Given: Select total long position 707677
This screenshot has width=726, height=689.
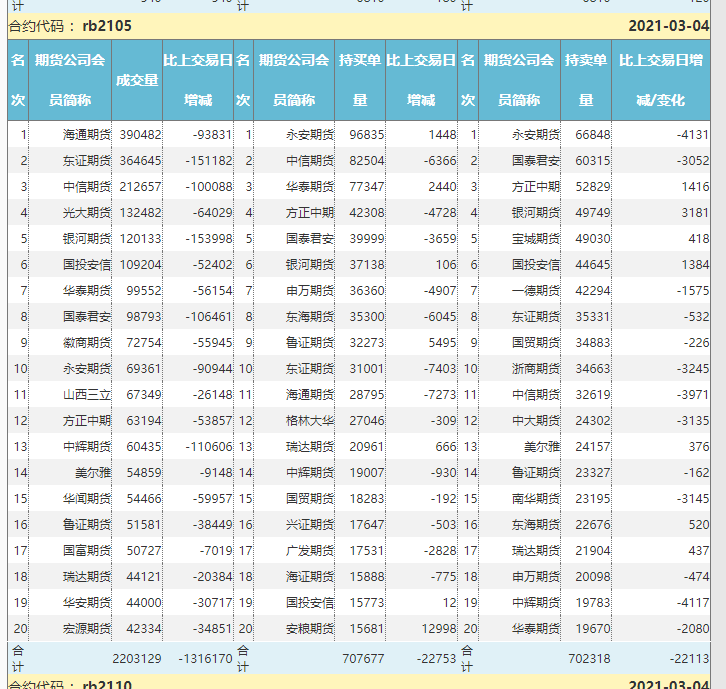Looking at the screenshot, I should click(x=363, y=658).
